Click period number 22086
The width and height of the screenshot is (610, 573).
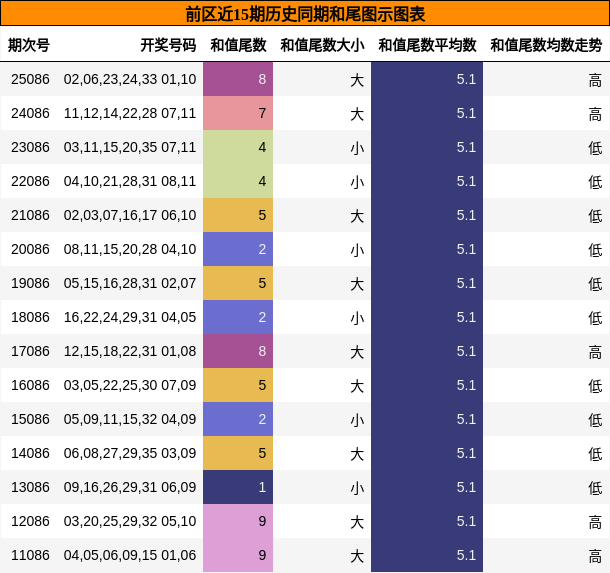click(x=30, y=181)
